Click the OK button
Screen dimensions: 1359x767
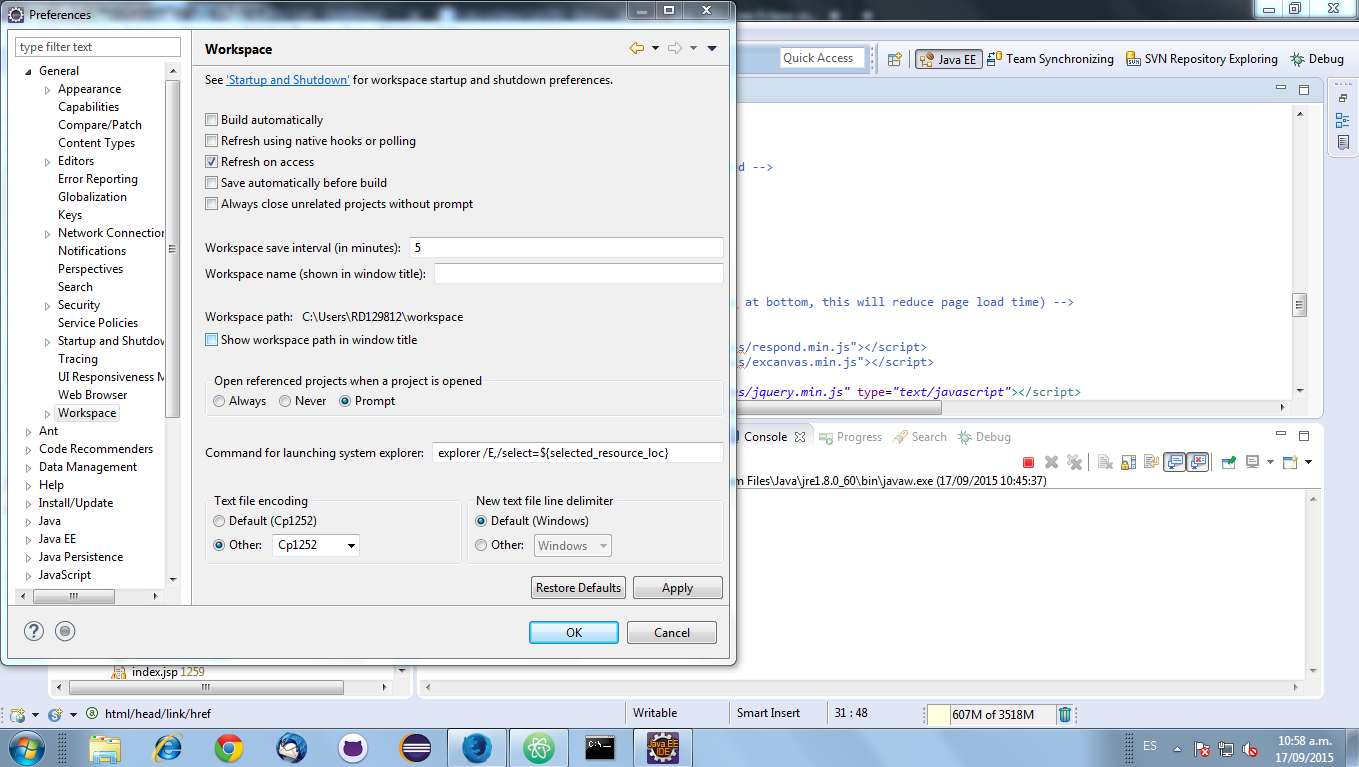tap(574, 633)
